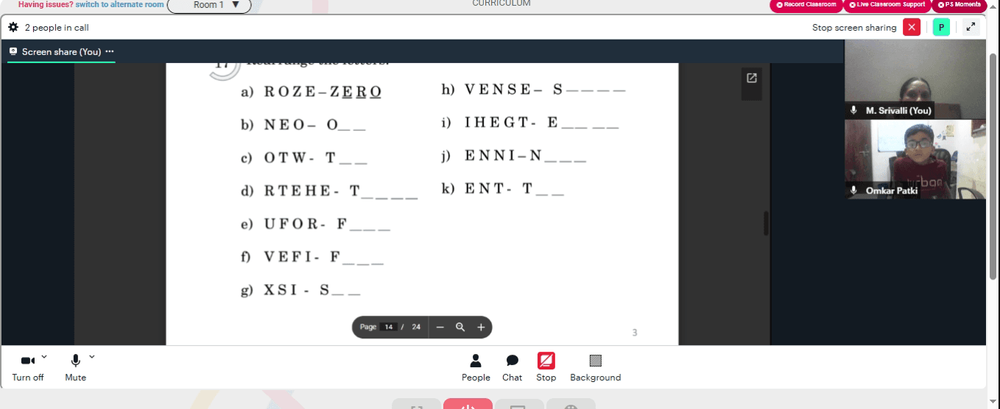Open Live Classroom Support
Screen dimensions: 1000x409
tap(887, 5)
